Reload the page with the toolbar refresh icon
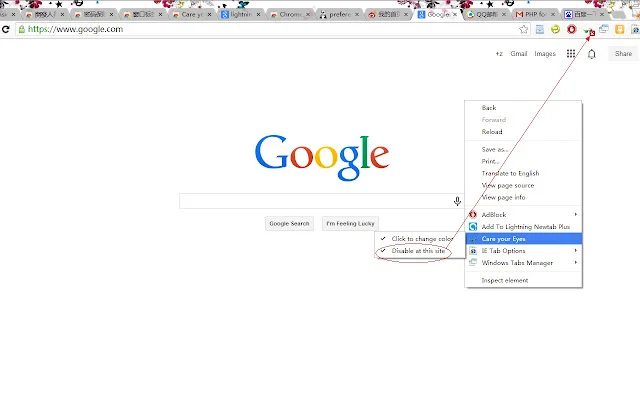 coord(6,29)
